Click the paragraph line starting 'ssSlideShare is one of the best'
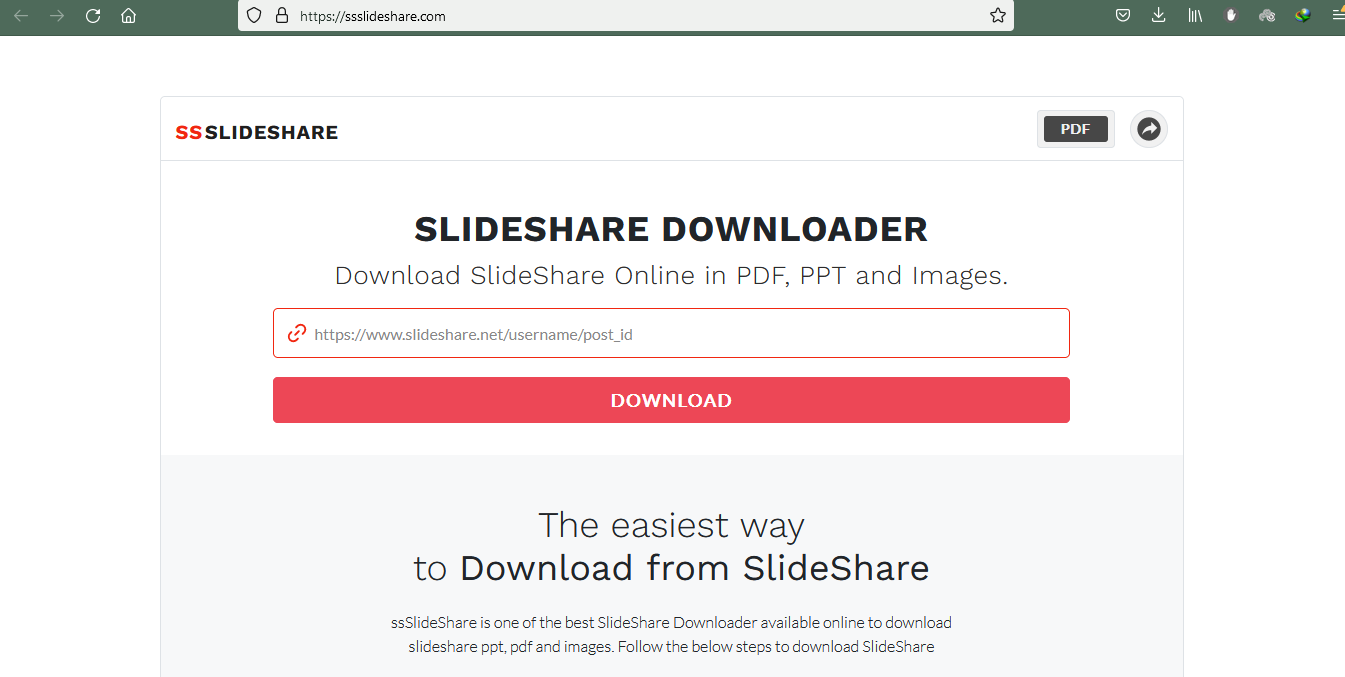Viewport: 1345px width, 677px height. (x=671, y=622)
